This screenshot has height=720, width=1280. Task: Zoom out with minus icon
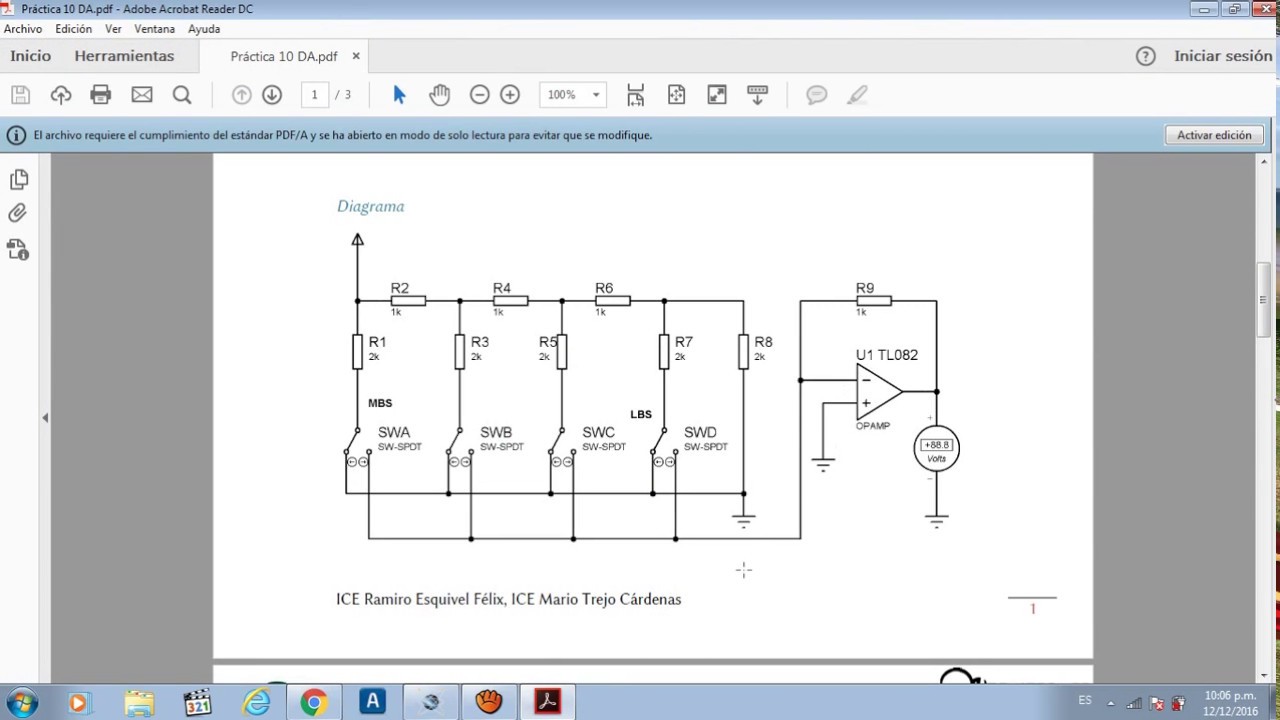coord(480,95)
